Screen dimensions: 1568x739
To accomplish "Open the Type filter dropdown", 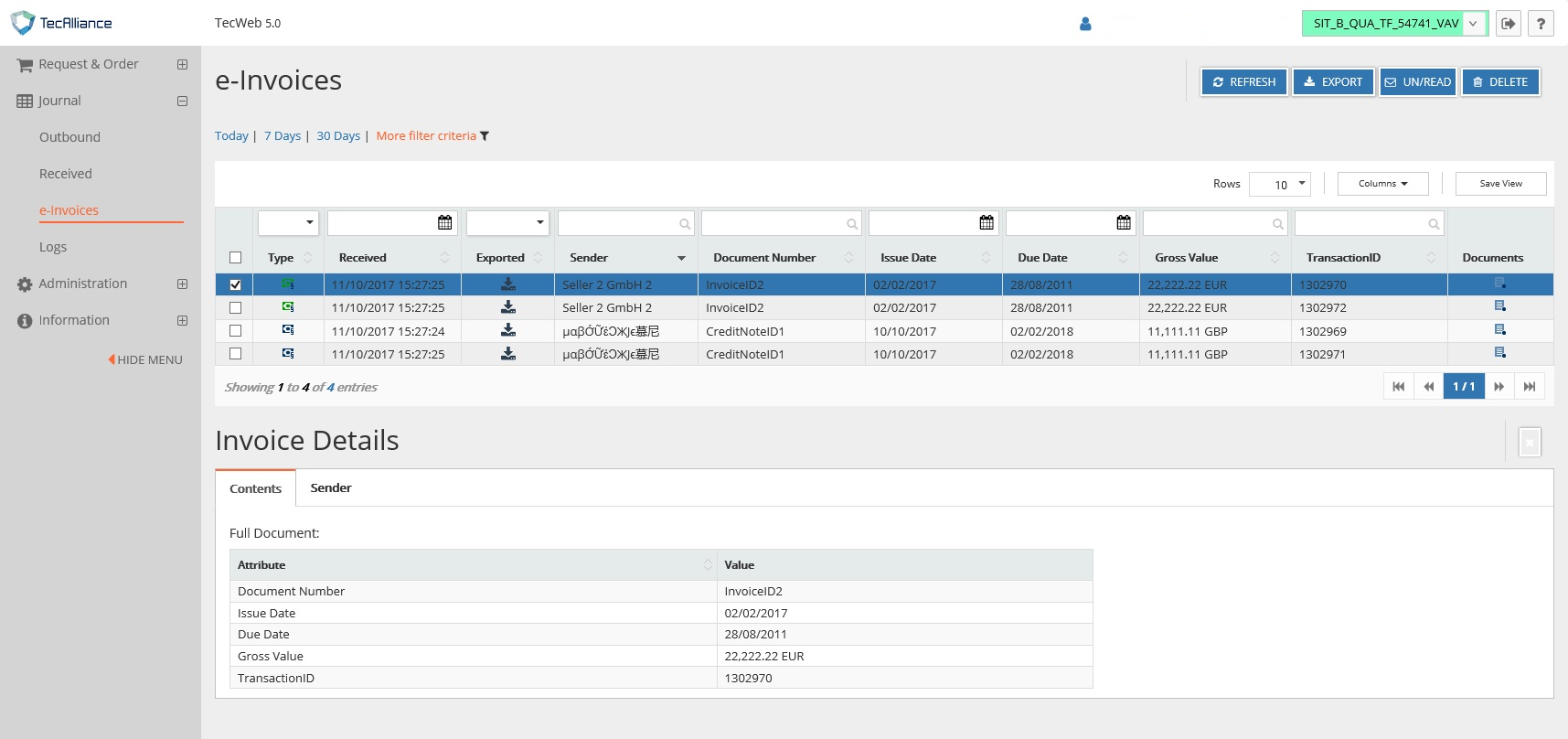I will [288, 222].
